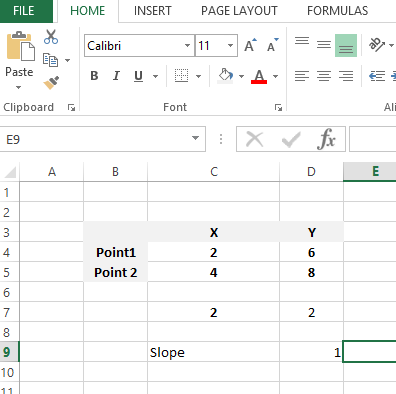Screen dimensions: 396x394
Task: Switch to the FORMULAS tab
Action: [x=337, y=11]
